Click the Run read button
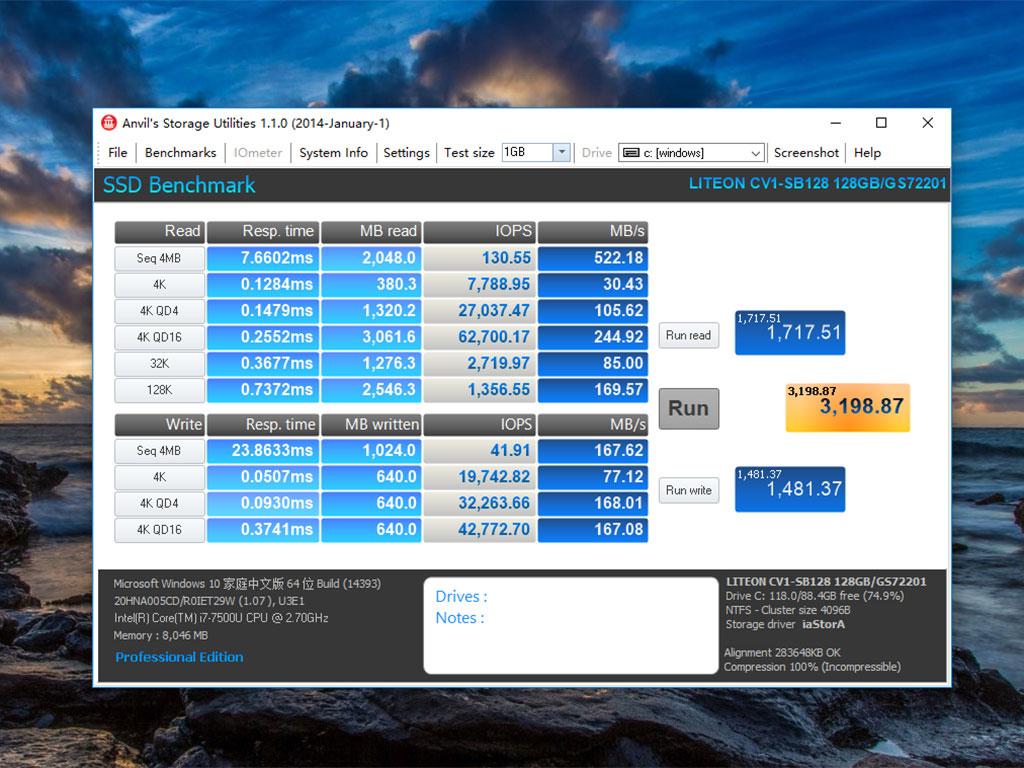The width and height of the screenshot is (1024, 768). point(688,336)
